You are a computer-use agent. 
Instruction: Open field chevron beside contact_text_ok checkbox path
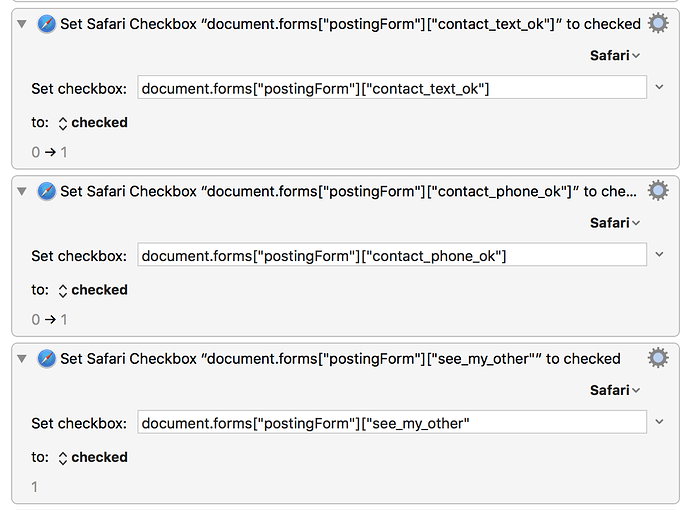click(659, 87)
